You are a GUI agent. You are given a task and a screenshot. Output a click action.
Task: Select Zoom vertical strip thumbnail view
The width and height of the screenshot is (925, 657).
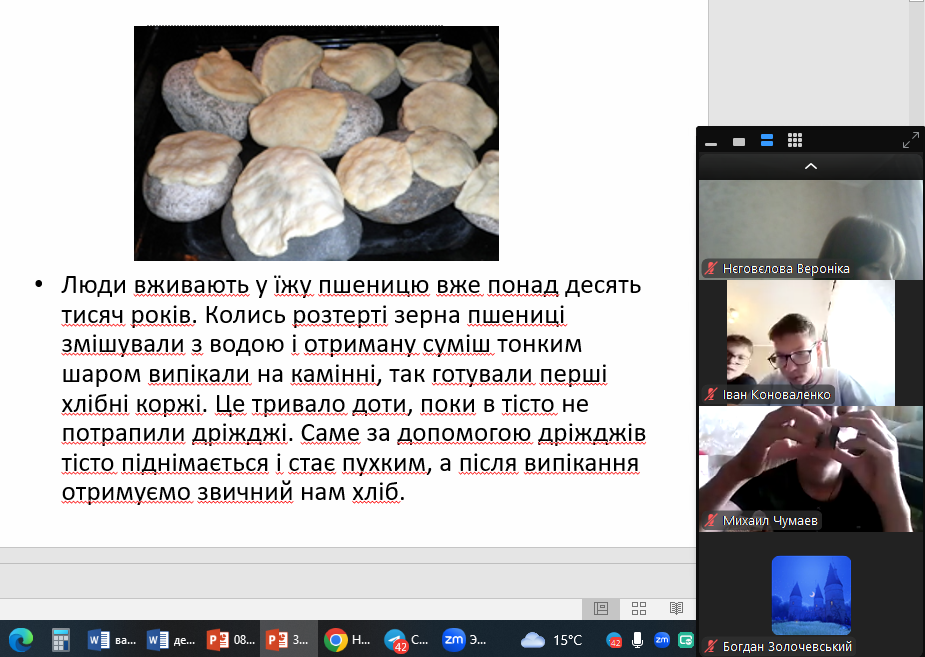click(767, 141)
